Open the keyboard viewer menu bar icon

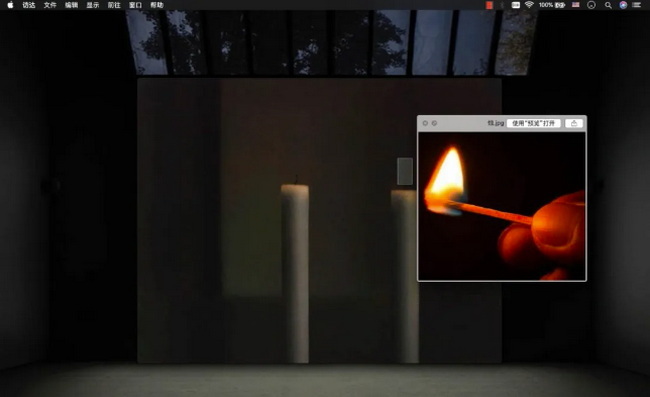click(516, 5)
